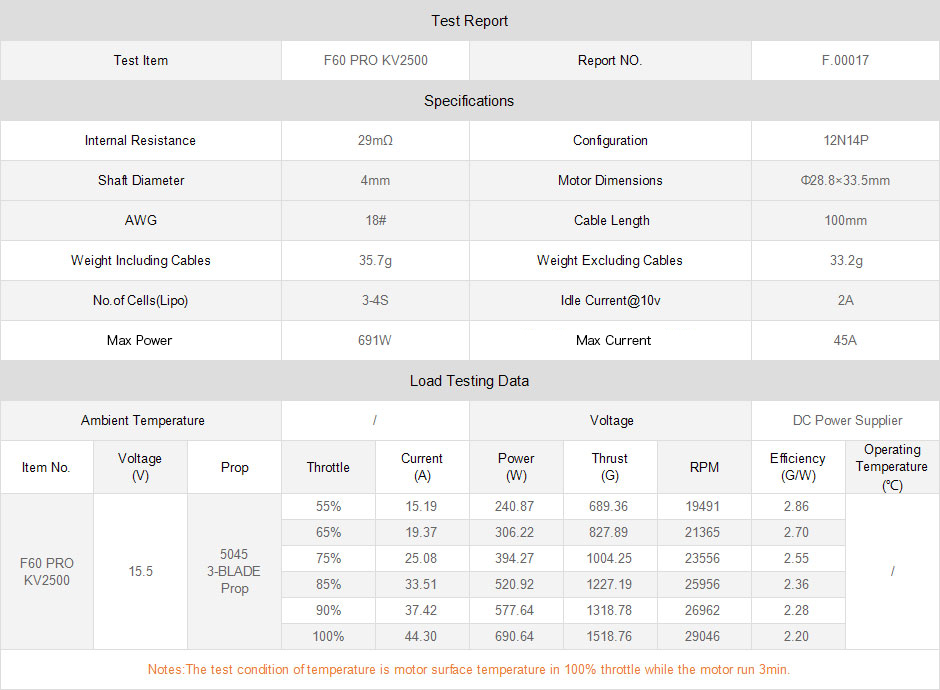Click the 'Test Report' header text
The height and width of the screenshot is (690, 940).
(469, 21)
